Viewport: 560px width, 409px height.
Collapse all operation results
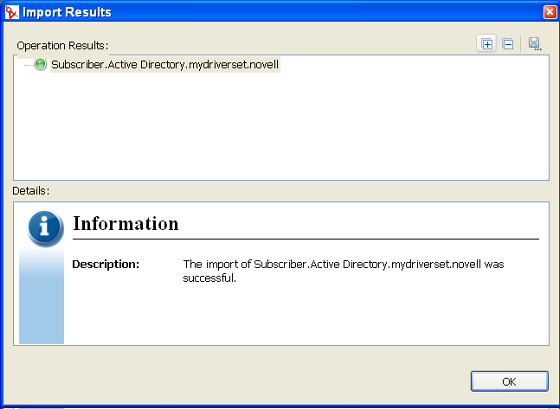point(508,44)
